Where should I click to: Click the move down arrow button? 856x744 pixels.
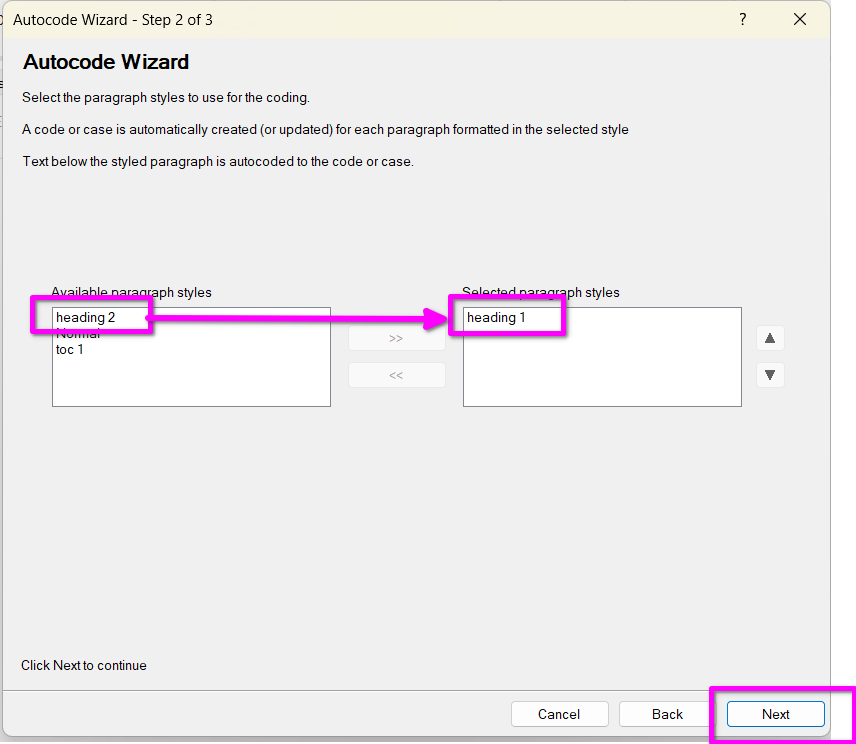pyautogui.click(x=770, y=376)
